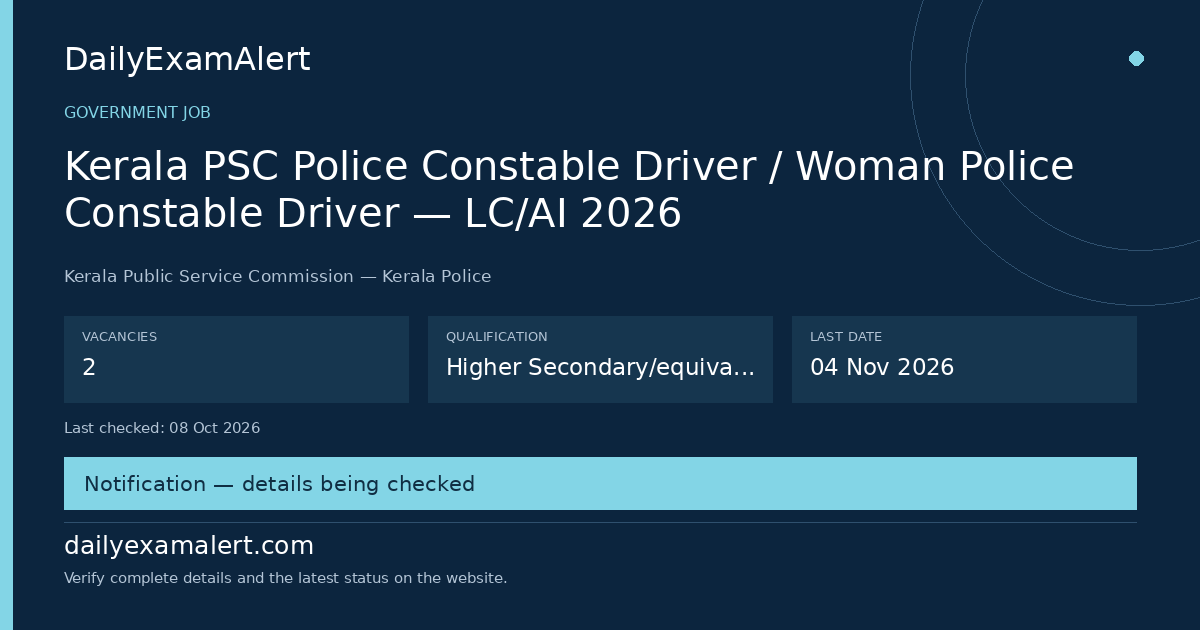This screenshot has width=1200, height=630.
Task: Click the Notification — details being checked banner
Action: click(600, 484)
